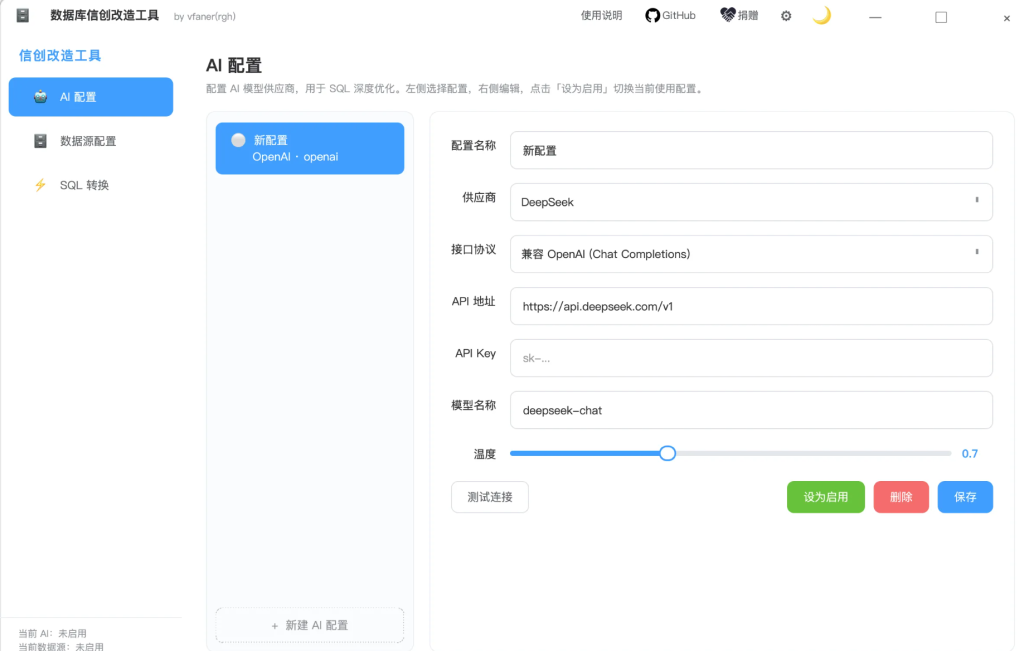This screenshot has height=651, width=1024.
Task: Open the 数据源配置 sidebar item
Action: (x=91, y=141)
